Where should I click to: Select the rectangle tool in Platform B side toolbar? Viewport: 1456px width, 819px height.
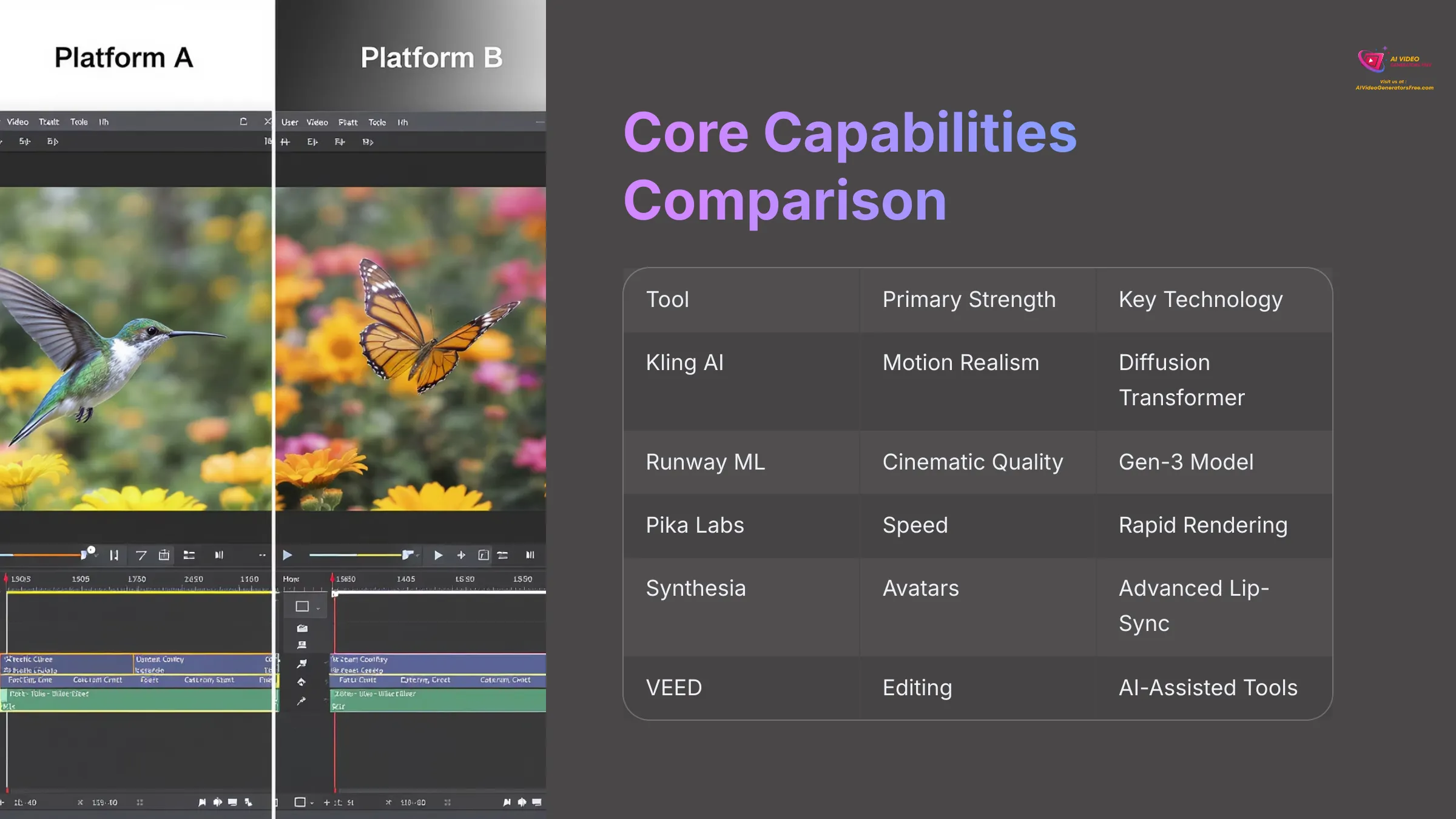302,607
